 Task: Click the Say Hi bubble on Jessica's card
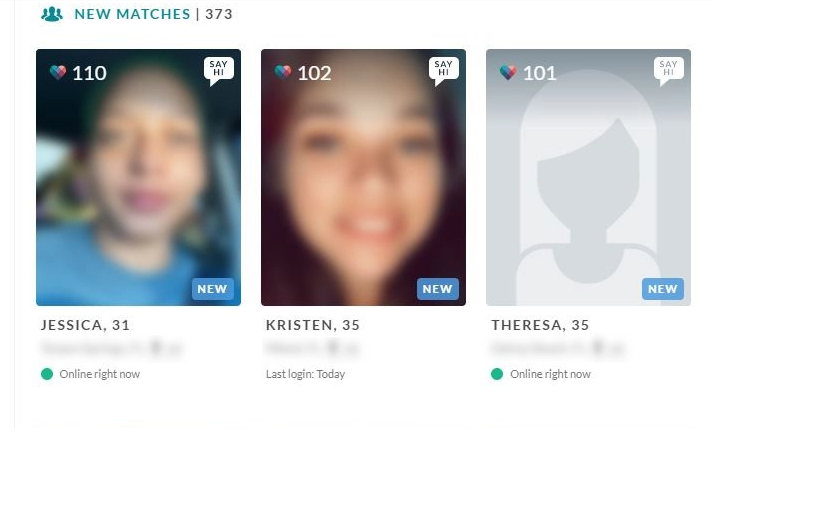coord(218,69)
